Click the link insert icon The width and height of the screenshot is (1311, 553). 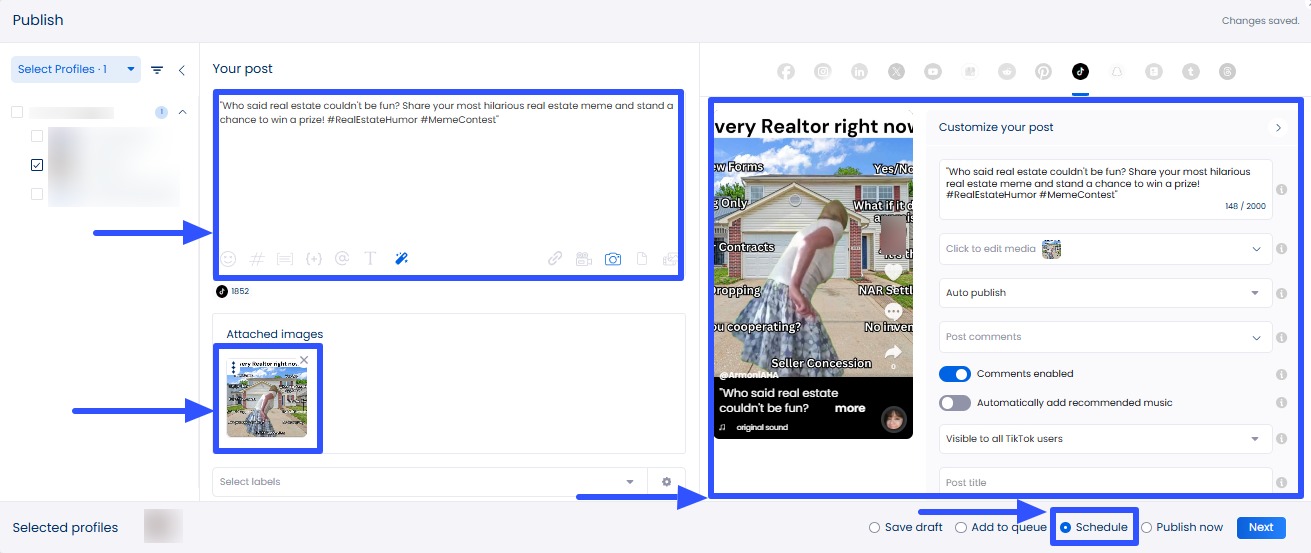[x=555, y=259]
